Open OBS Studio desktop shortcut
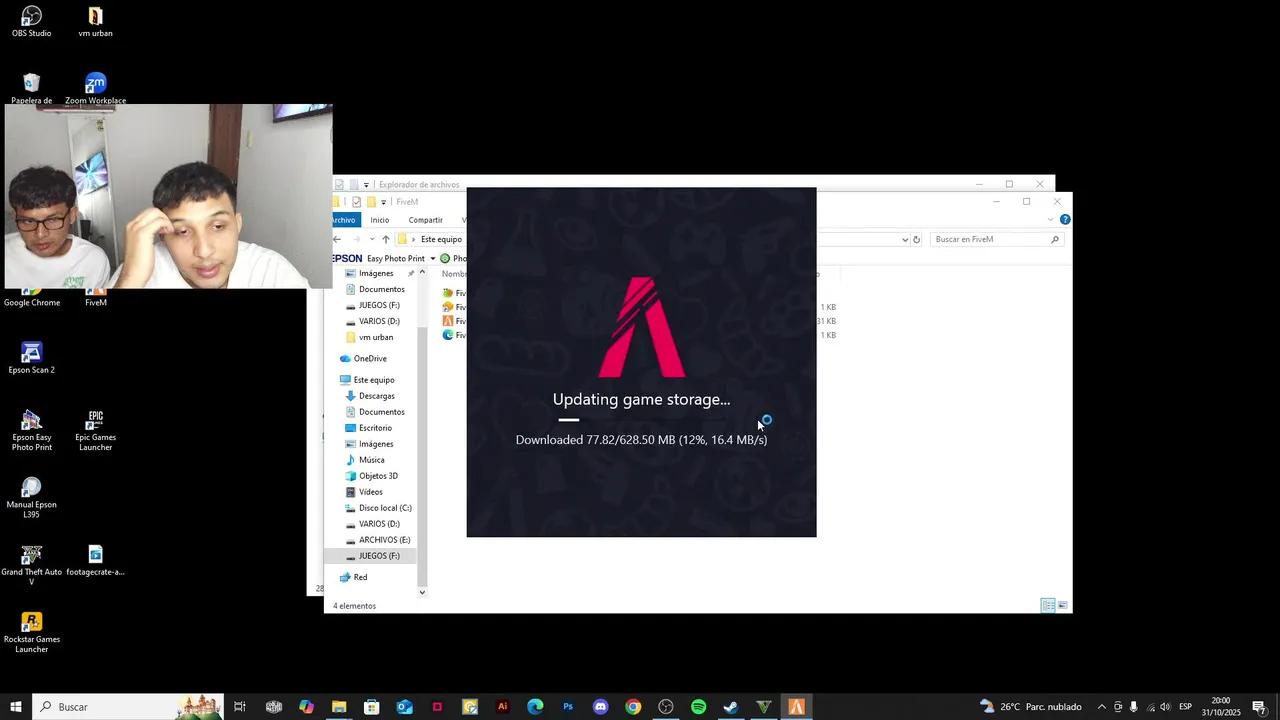The image size is (1280, 720). tap(32, 22)
